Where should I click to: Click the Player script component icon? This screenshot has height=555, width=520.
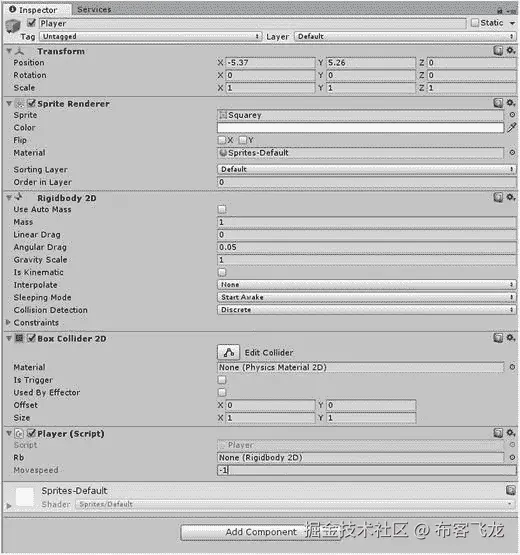tap(19, 434)
